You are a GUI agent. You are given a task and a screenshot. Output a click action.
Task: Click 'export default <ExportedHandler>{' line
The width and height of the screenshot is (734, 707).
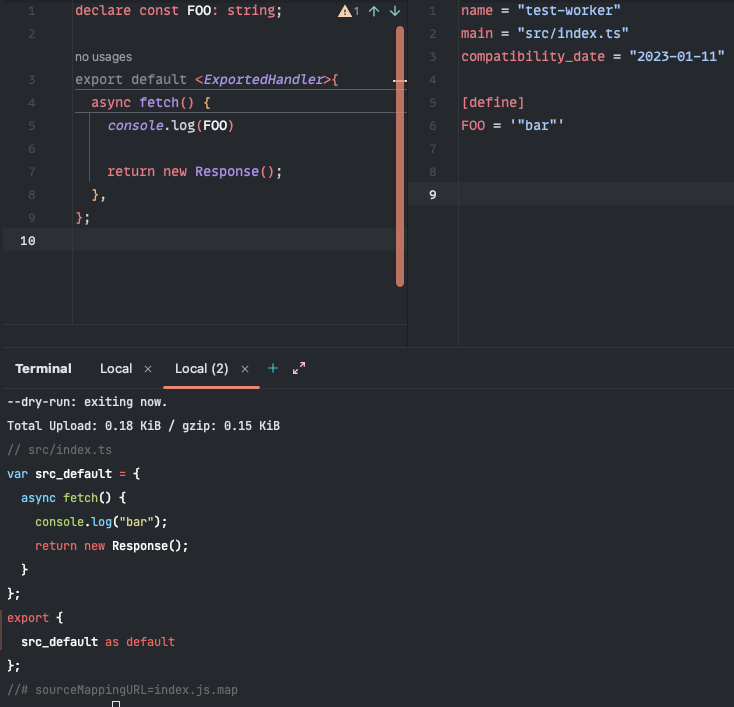point(206,80)
